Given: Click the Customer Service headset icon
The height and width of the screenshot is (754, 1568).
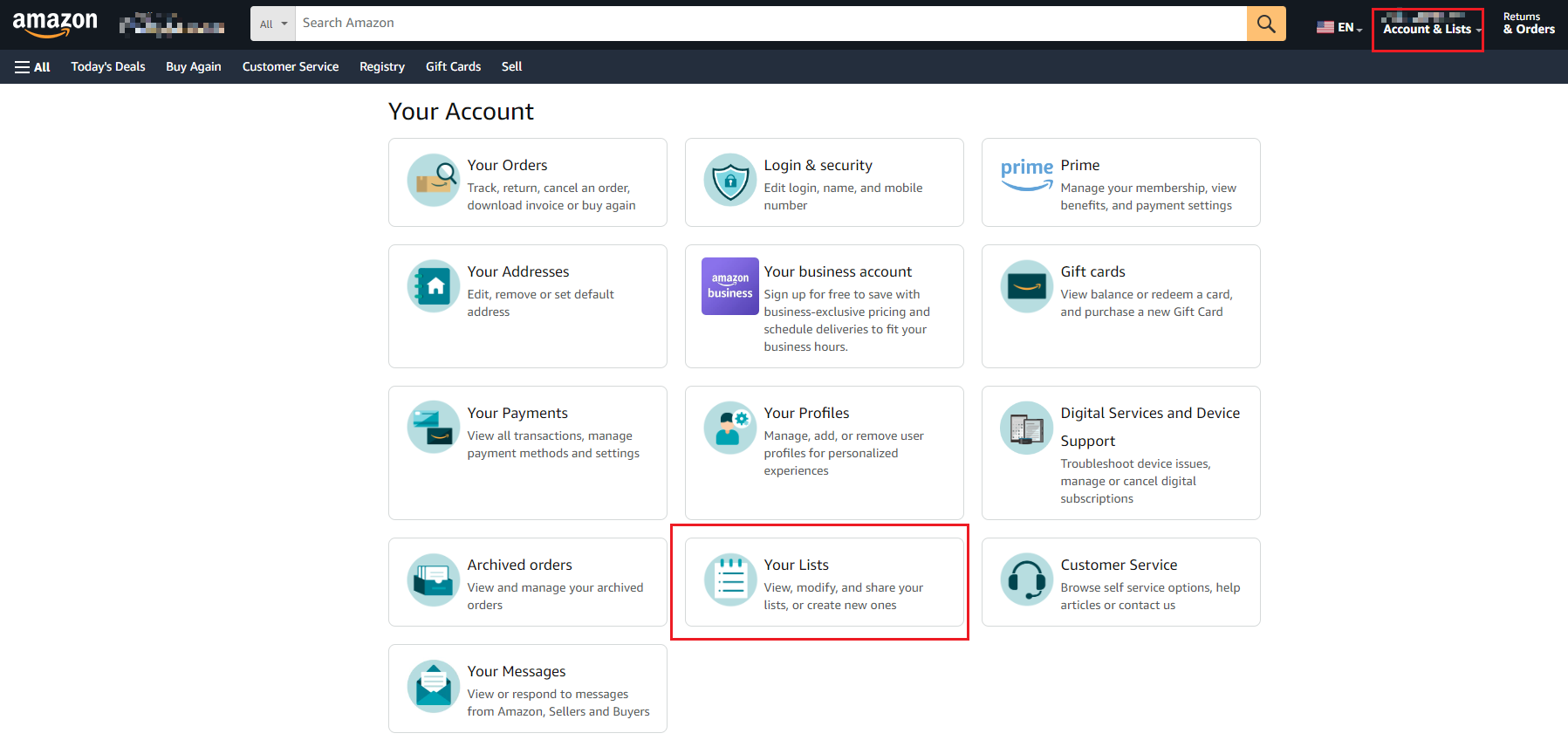Looking at the screenshot, I should (1027, 579).
